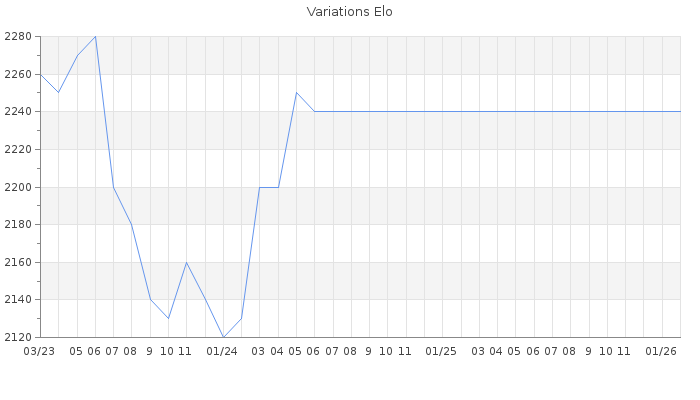
Task: Click the lowest line point at 01/24
Action: pyautogui.click(x=223, y=337)
